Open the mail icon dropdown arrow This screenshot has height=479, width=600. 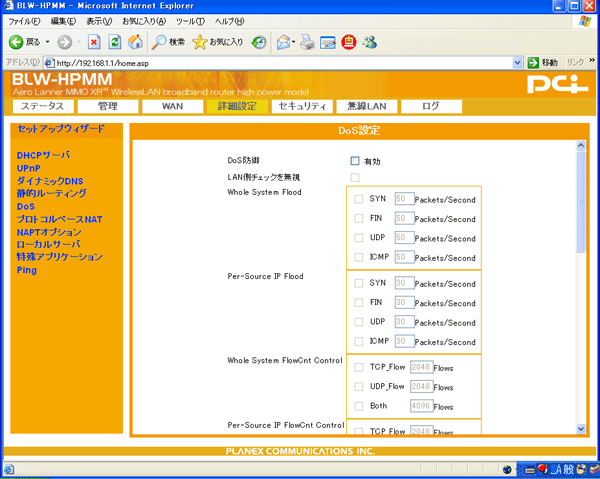coord(293,42)
